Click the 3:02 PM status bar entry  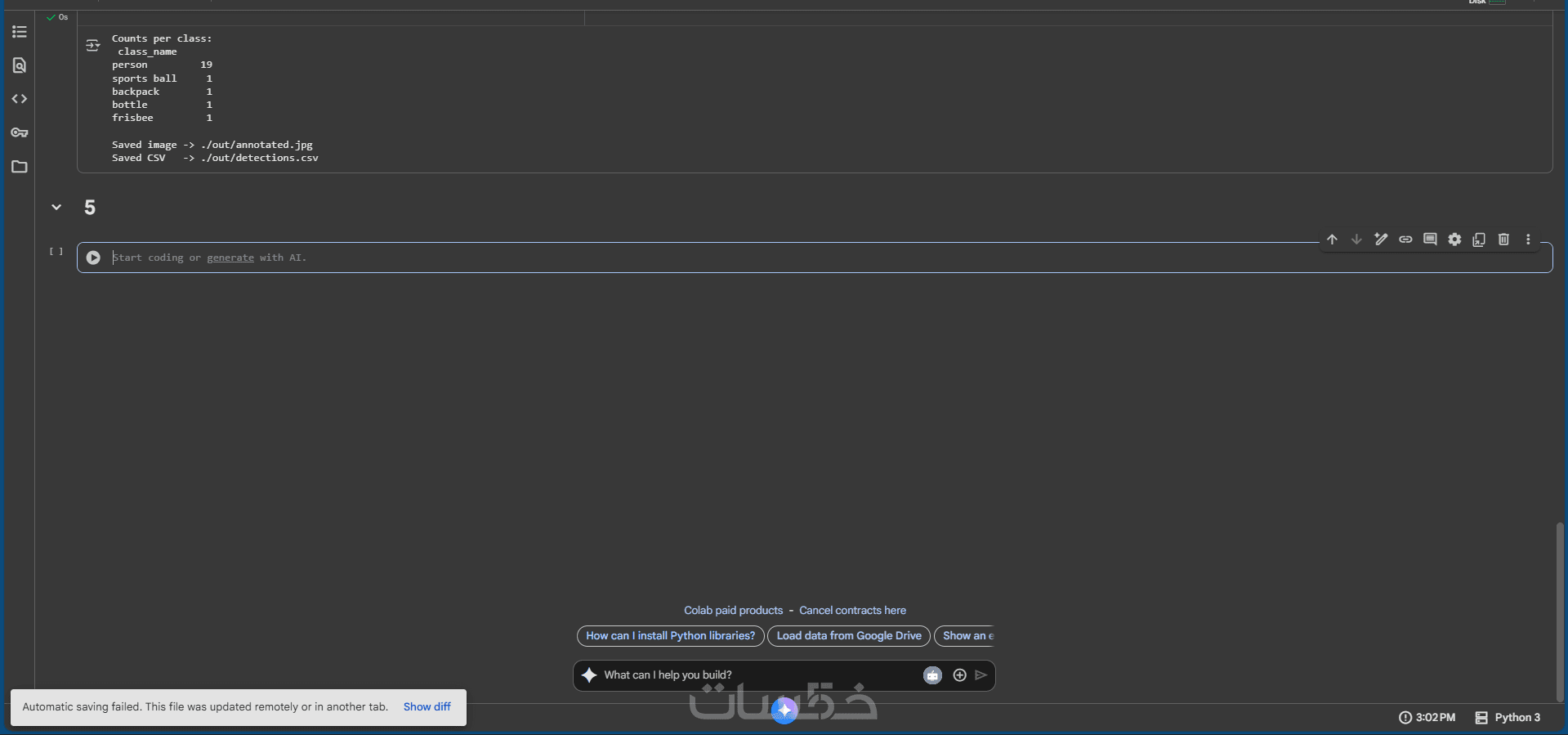point(1427,718)
